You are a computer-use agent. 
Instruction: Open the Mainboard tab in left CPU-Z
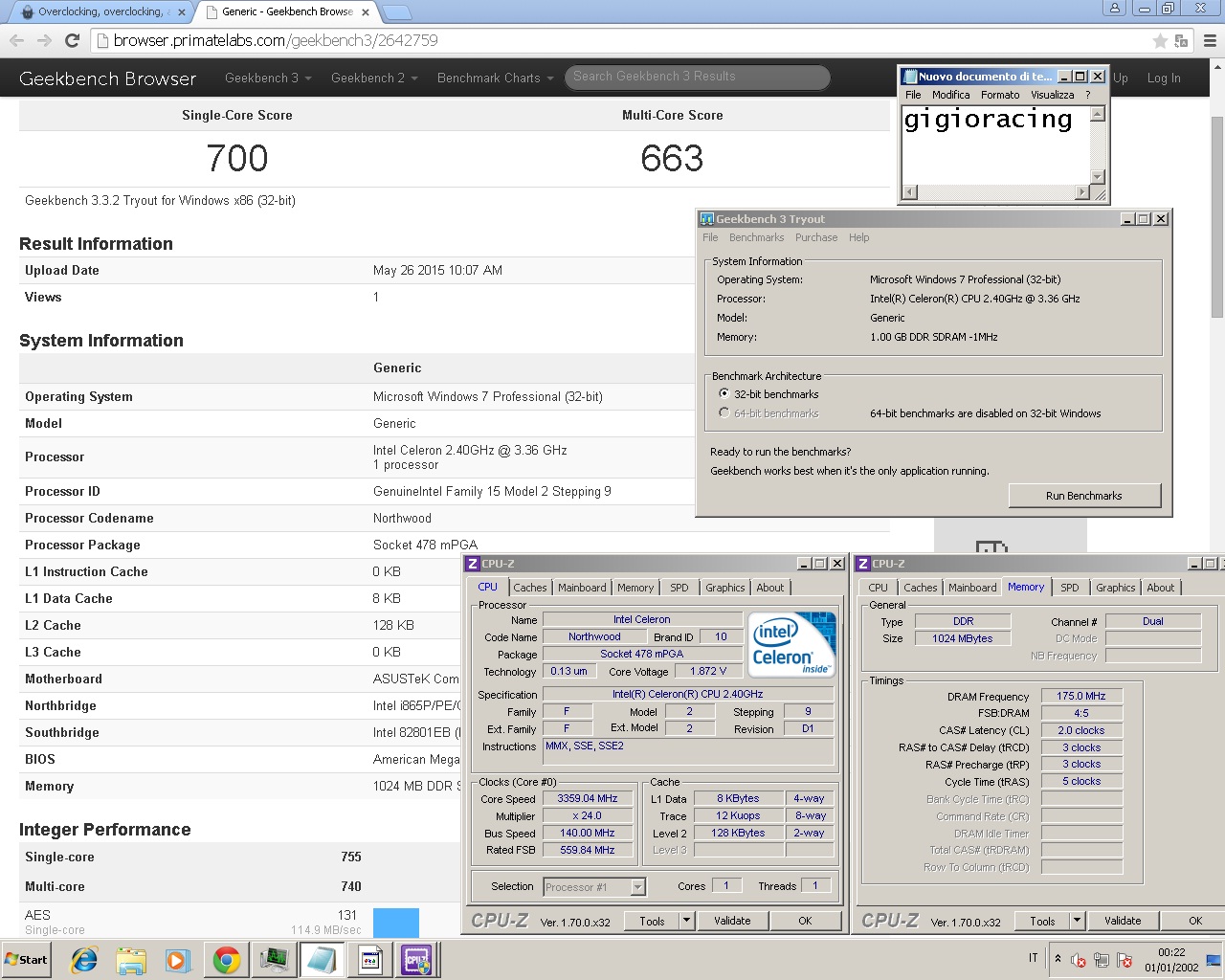point(582,588)
